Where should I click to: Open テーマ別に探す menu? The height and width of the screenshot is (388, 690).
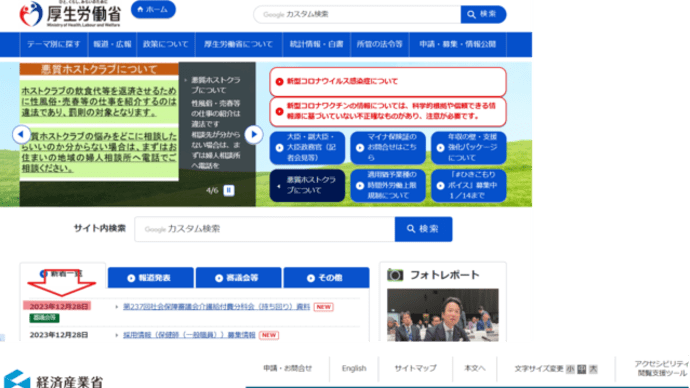click(54, 44)
